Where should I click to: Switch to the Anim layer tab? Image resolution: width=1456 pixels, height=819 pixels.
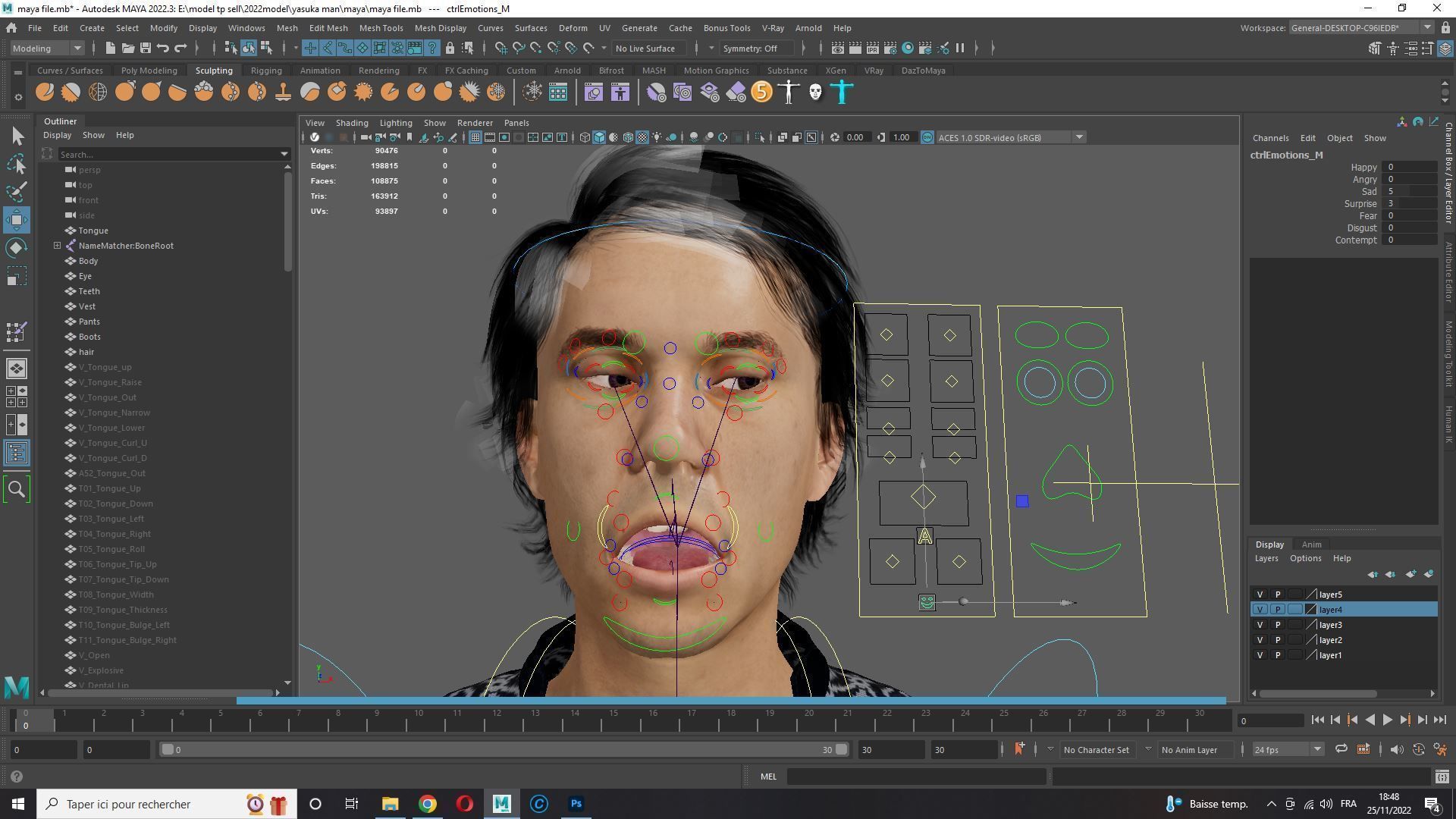pos(1311,544)
